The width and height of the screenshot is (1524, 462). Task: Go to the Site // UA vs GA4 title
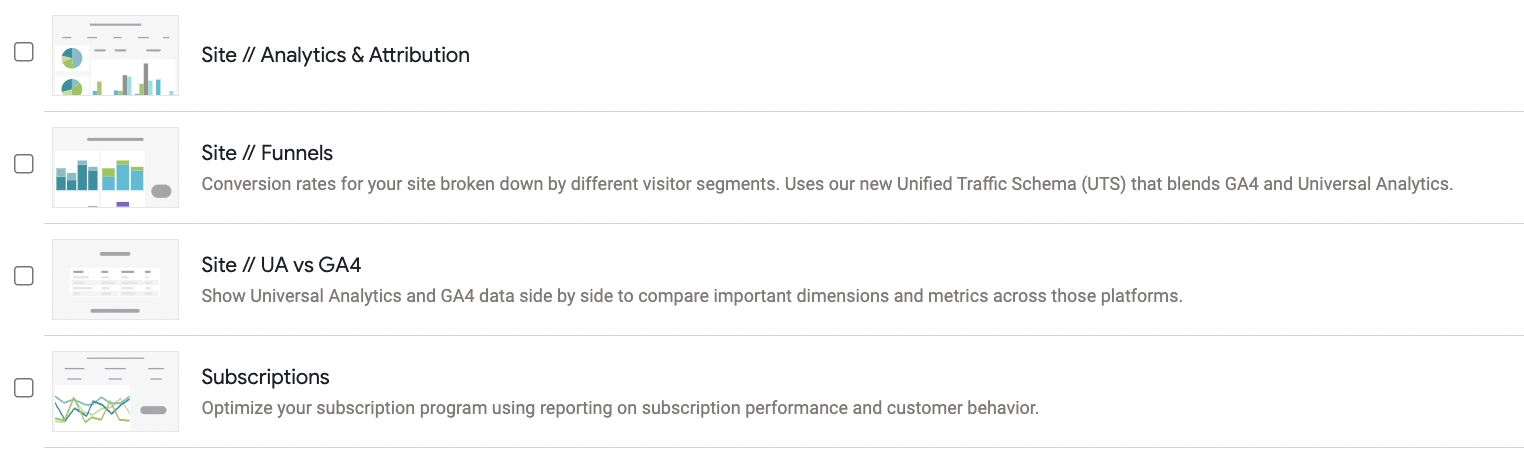point(281,265)
